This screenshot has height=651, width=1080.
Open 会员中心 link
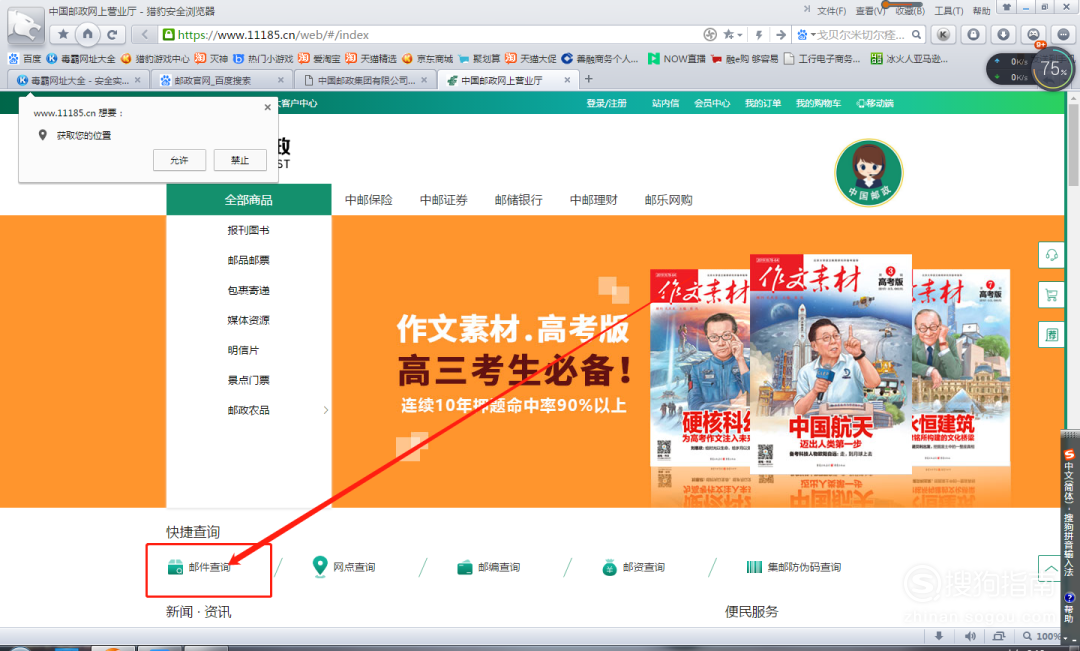click(x=712, y=103)
